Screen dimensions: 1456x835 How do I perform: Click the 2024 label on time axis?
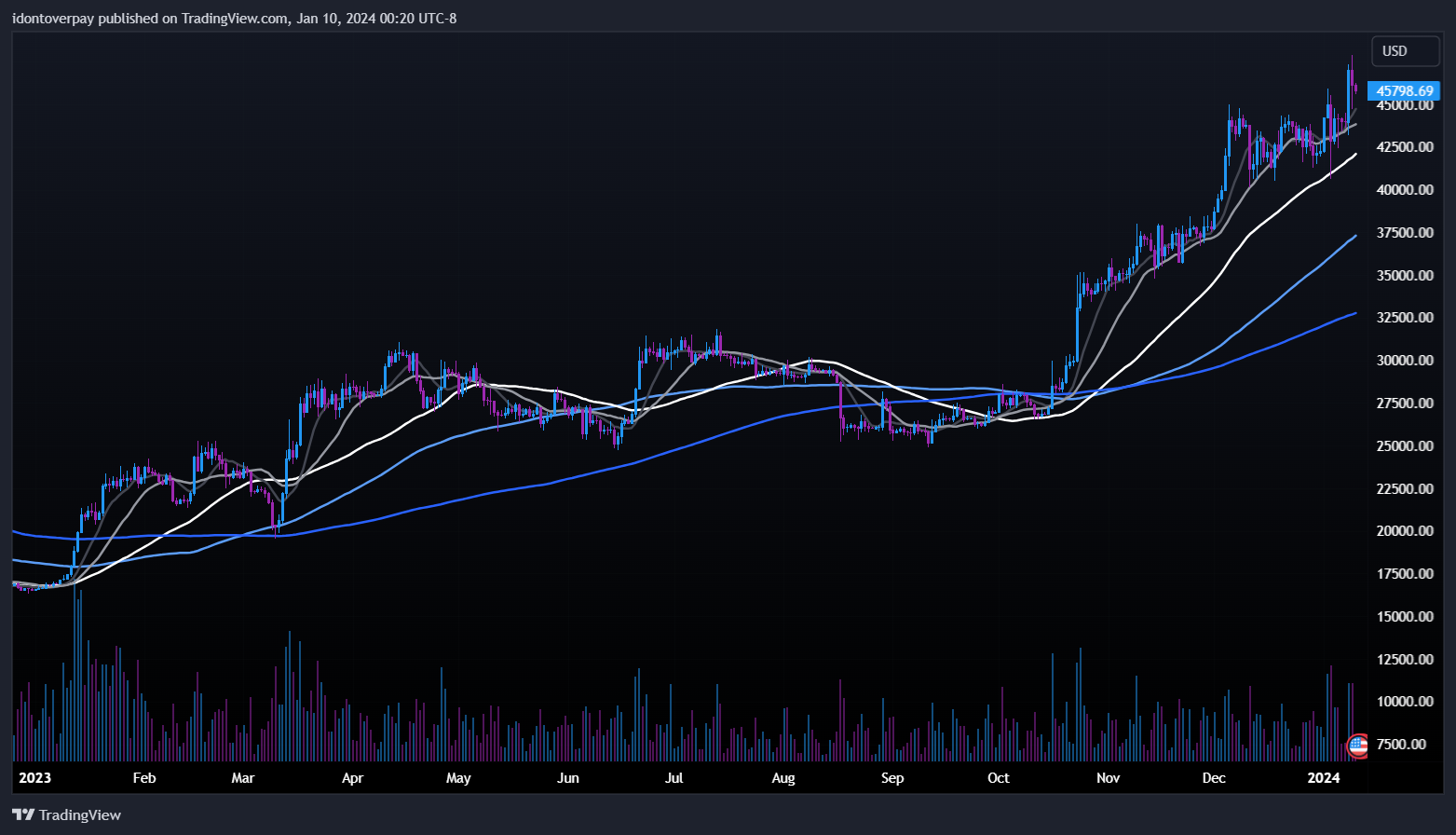coord(1324,778)
